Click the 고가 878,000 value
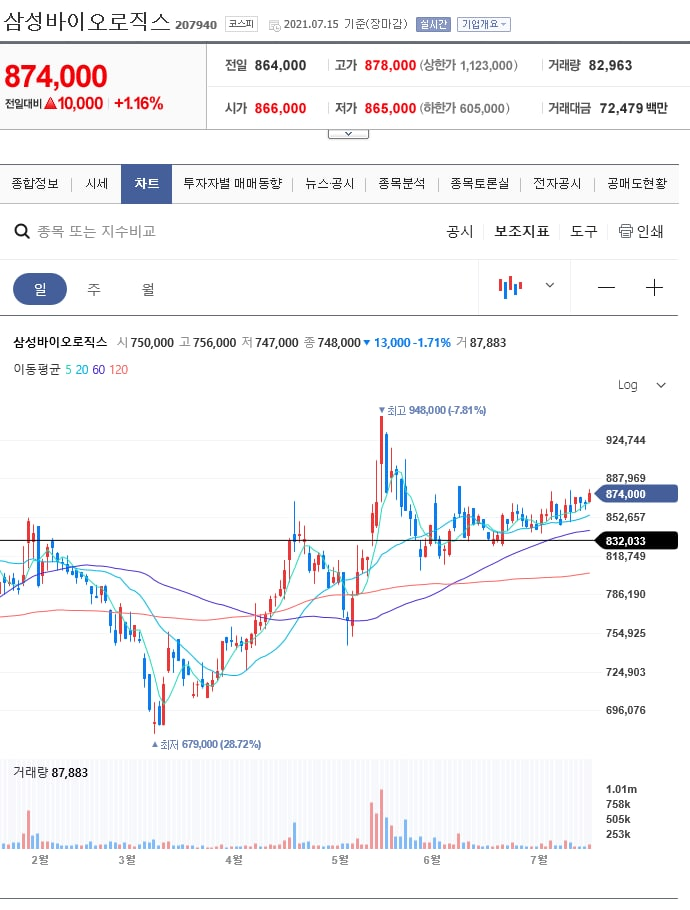Viewport: 690px width, 910px height. coord(390,65)
